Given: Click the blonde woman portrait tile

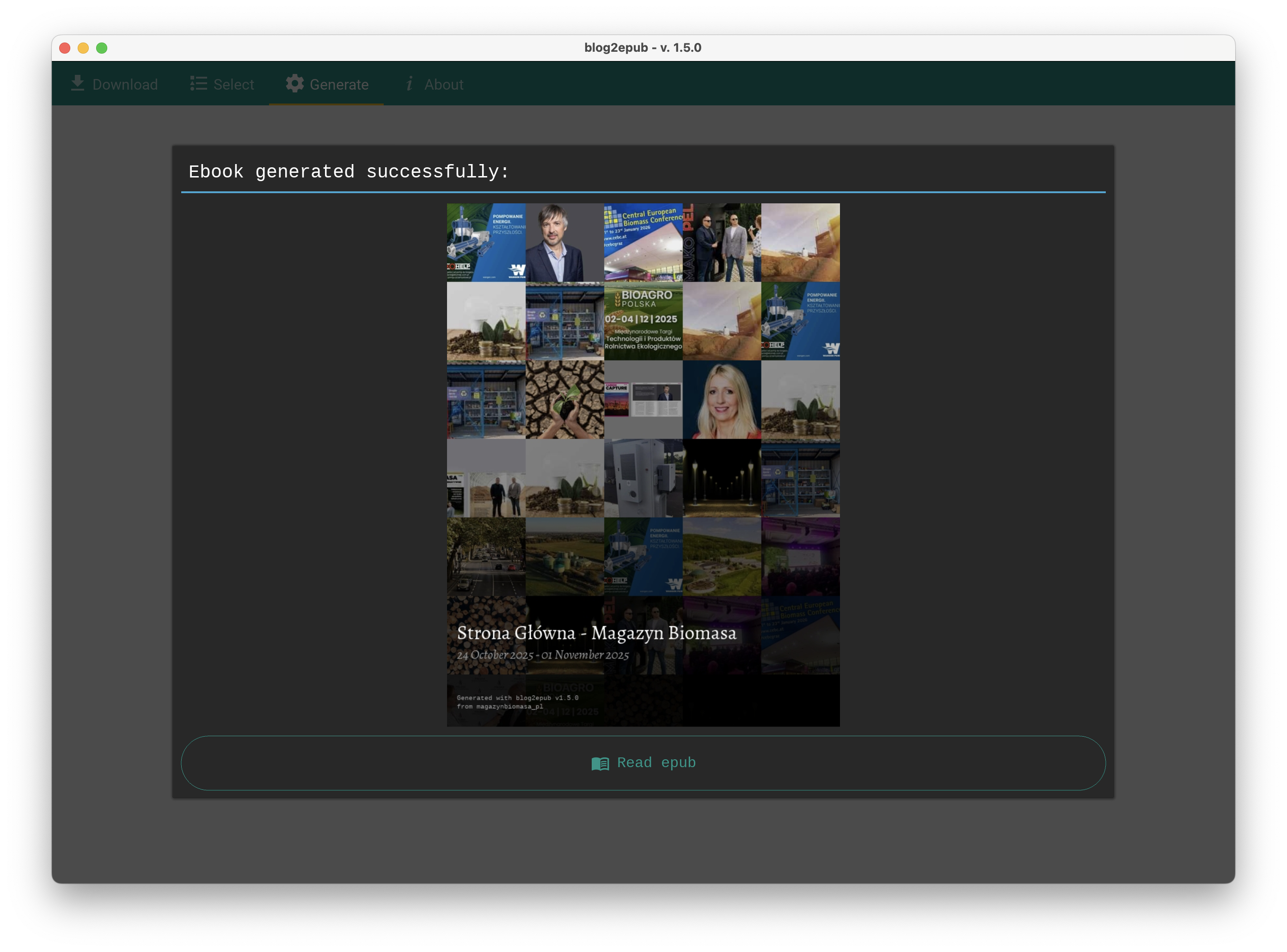Looking at the screenshot, I should coord(722,400).
